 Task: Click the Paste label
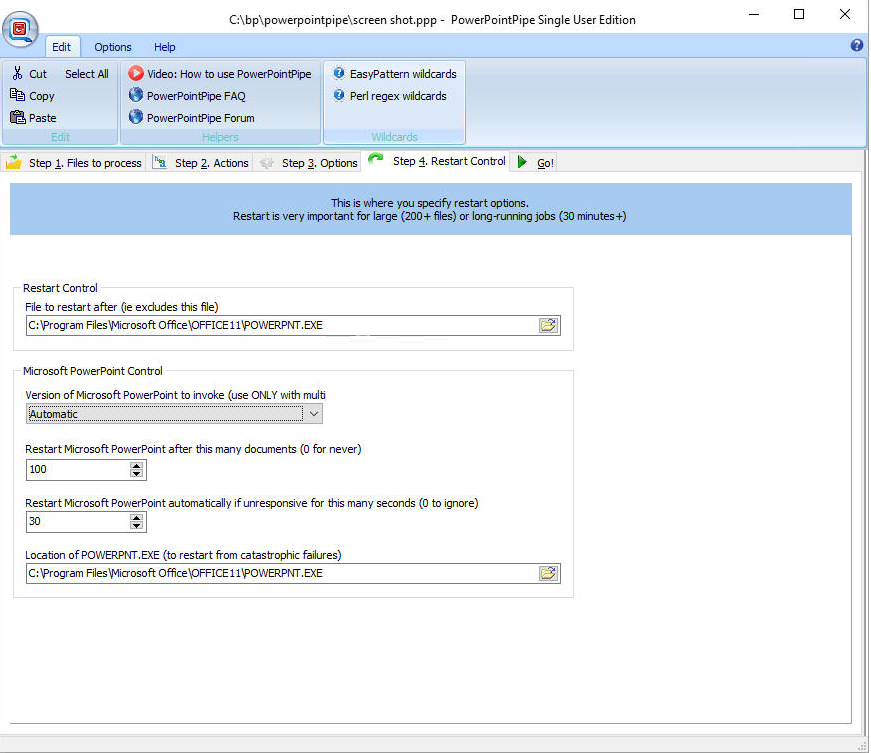(x=43, y=118)
